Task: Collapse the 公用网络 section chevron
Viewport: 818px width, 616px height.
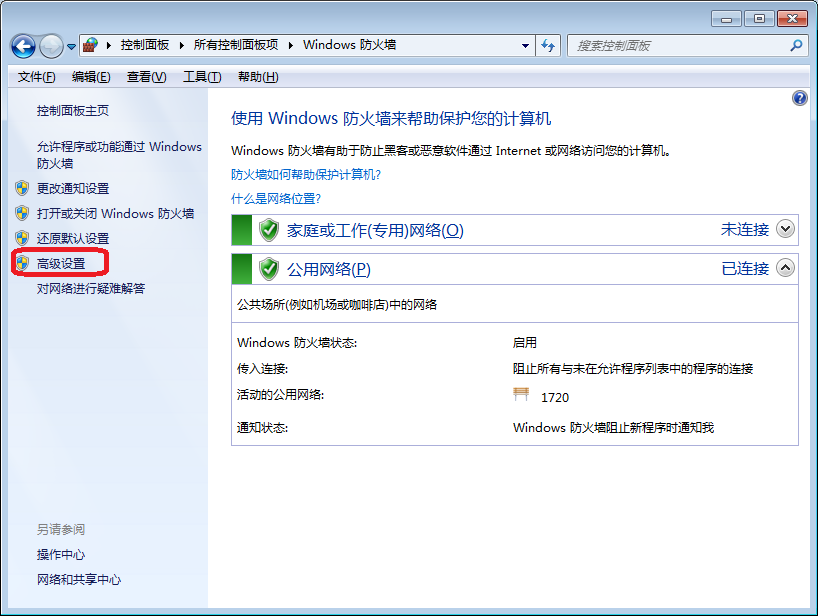Action: coord(785,268)
